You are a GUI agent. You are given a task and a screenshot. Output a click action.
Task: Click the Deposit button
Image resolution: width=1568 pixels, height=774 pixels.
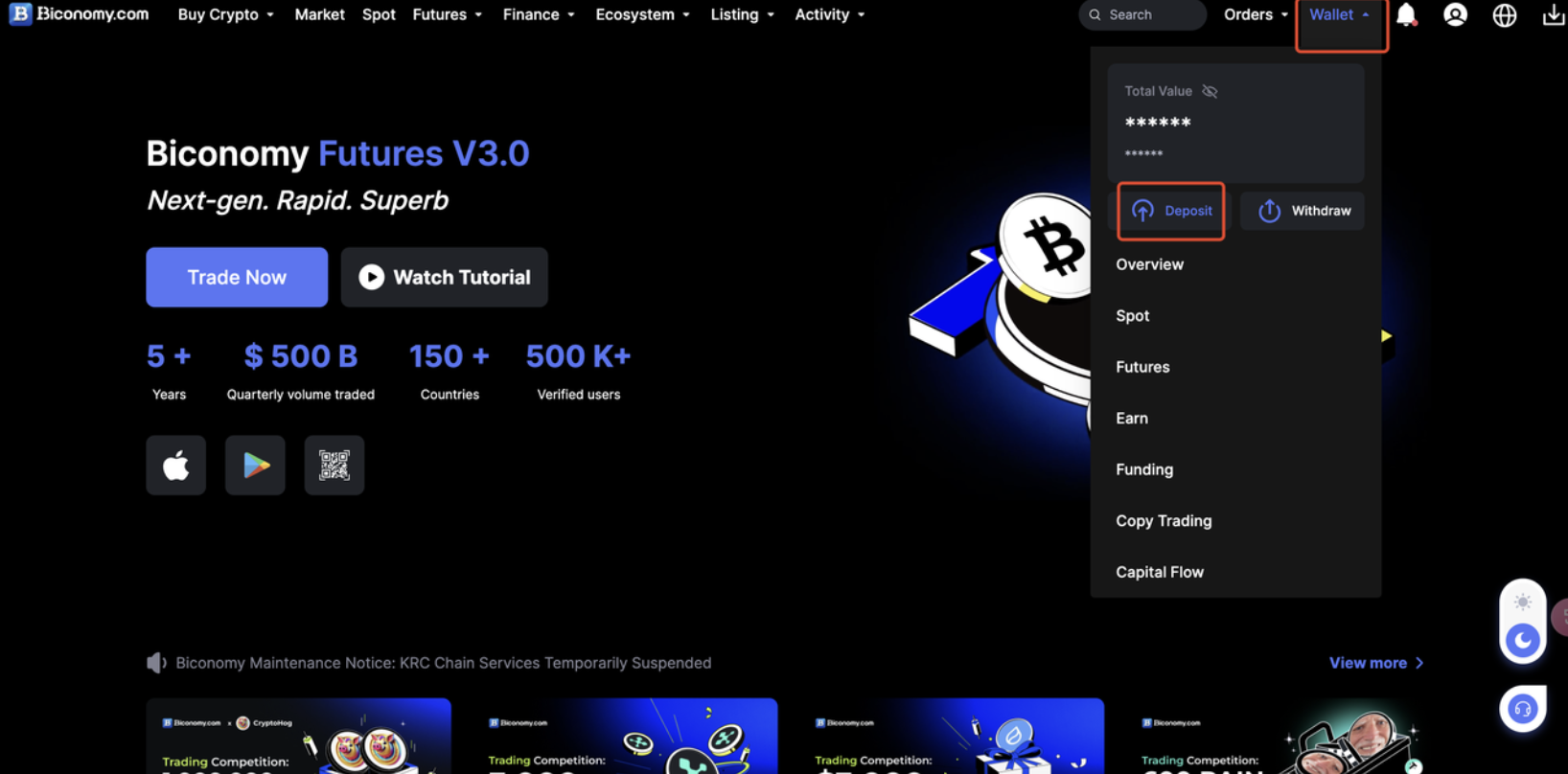(x=1171, y=211)
